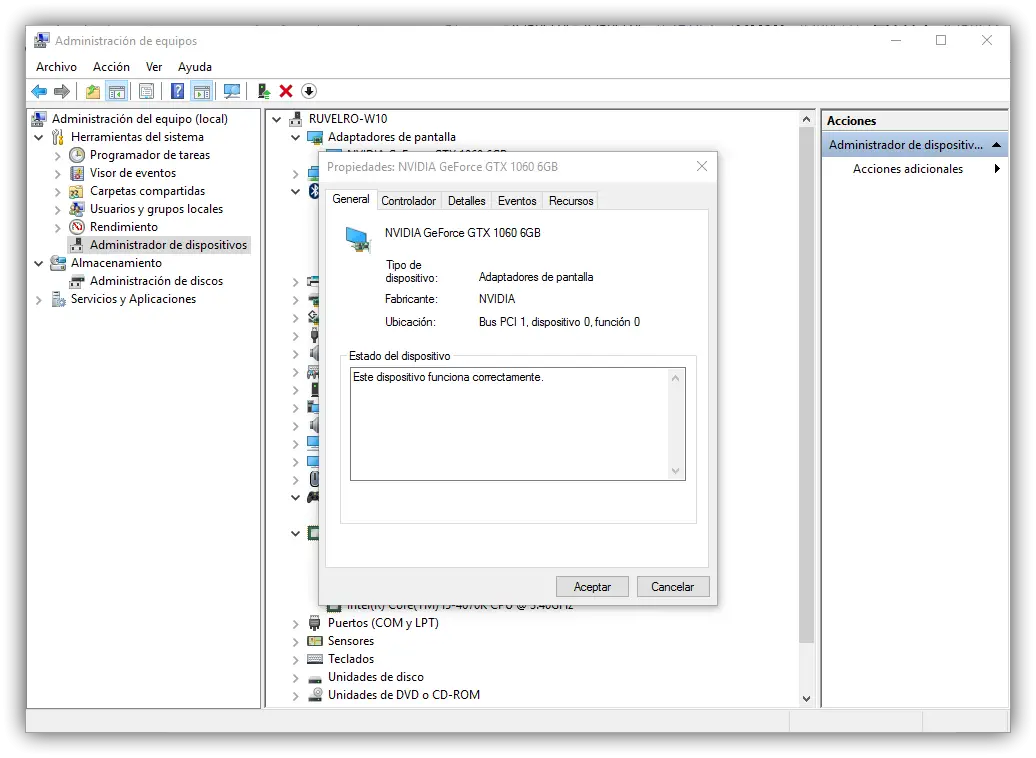Image resolution: width=1036 pixels, height=758 pixels.
Task: Click the graphics card icon in Properties dialog
Action: [357, 239]
